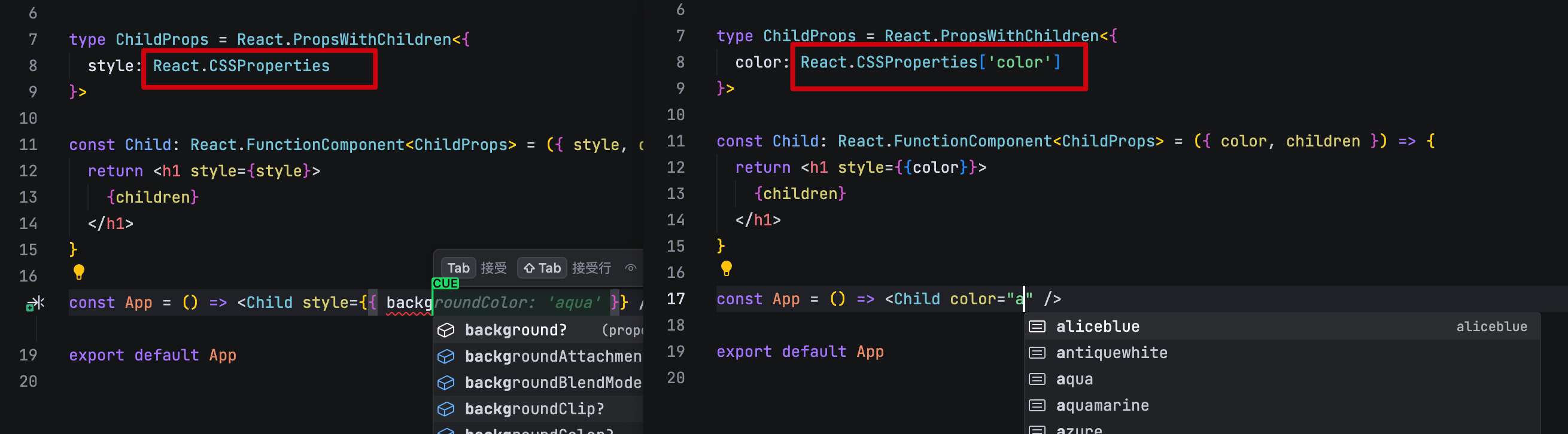Choose the backgroundClip? completion item
The height and width of the screenshot is (434, 1568).
pos(538,408)
